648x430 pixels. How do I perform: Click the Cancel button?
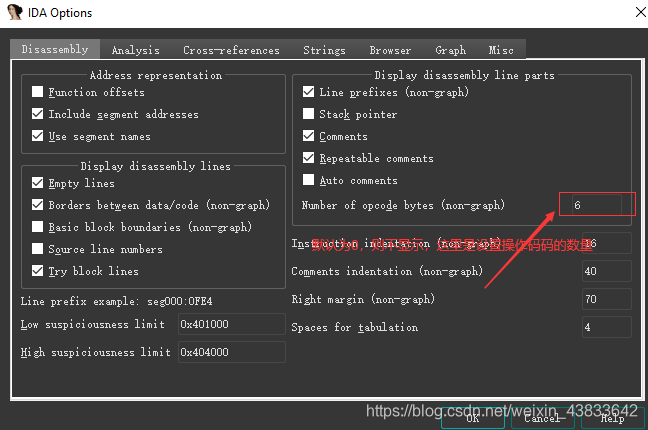coord(543,418)
